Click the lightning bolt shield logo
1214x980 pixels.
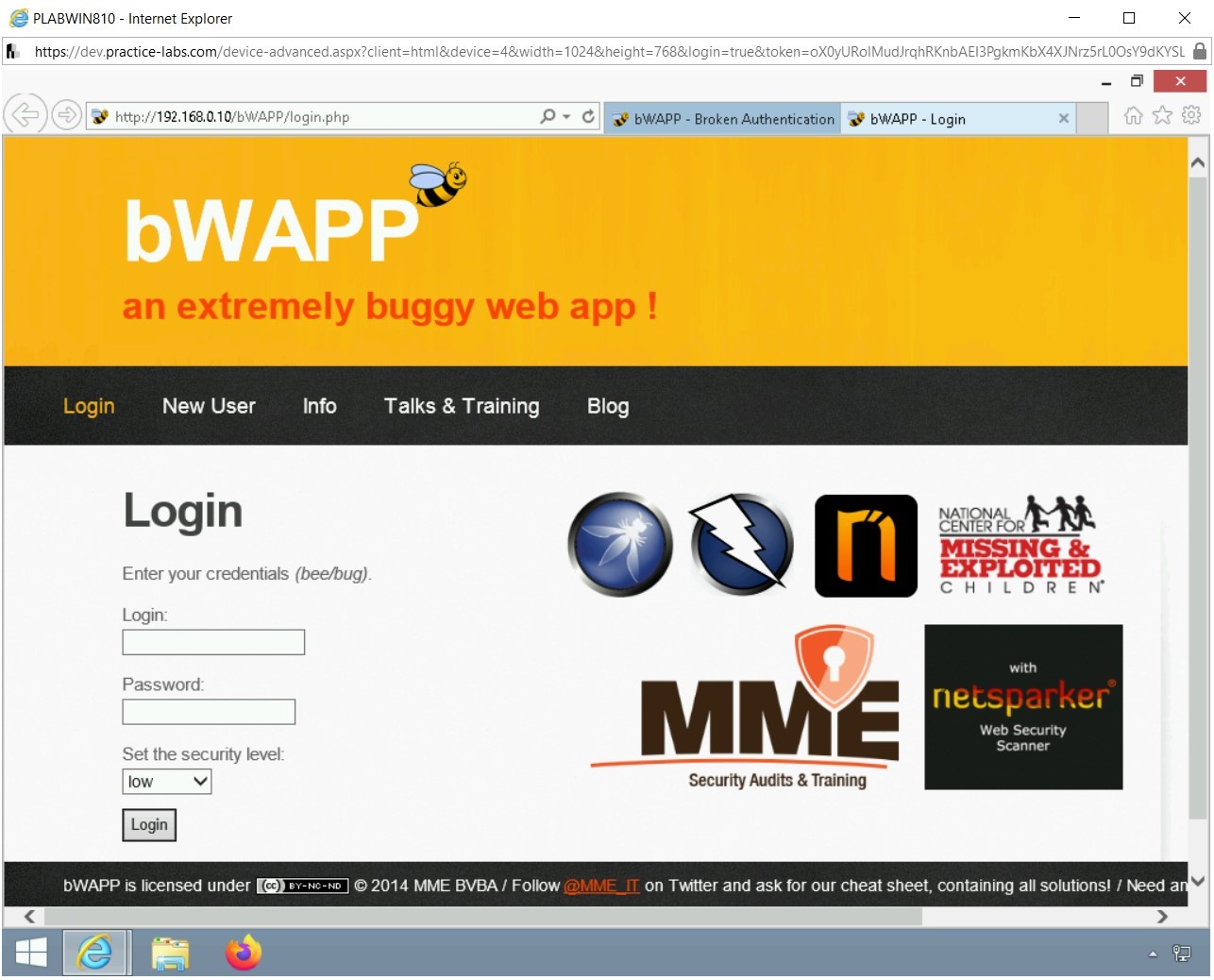point(741,544)
